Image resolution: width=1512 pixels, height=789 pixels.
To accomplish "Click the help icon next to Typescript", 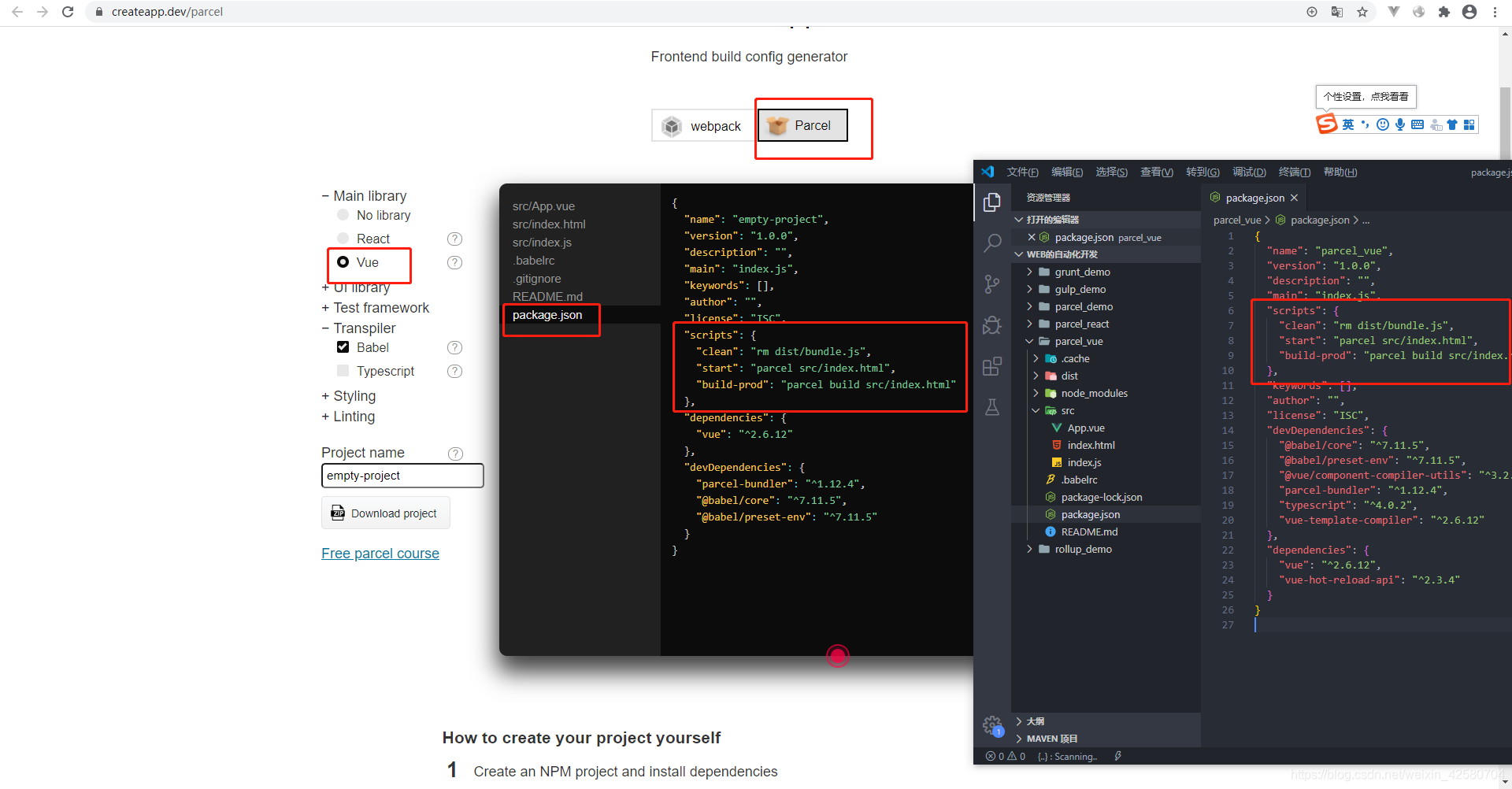I will [x=454, y=371].
